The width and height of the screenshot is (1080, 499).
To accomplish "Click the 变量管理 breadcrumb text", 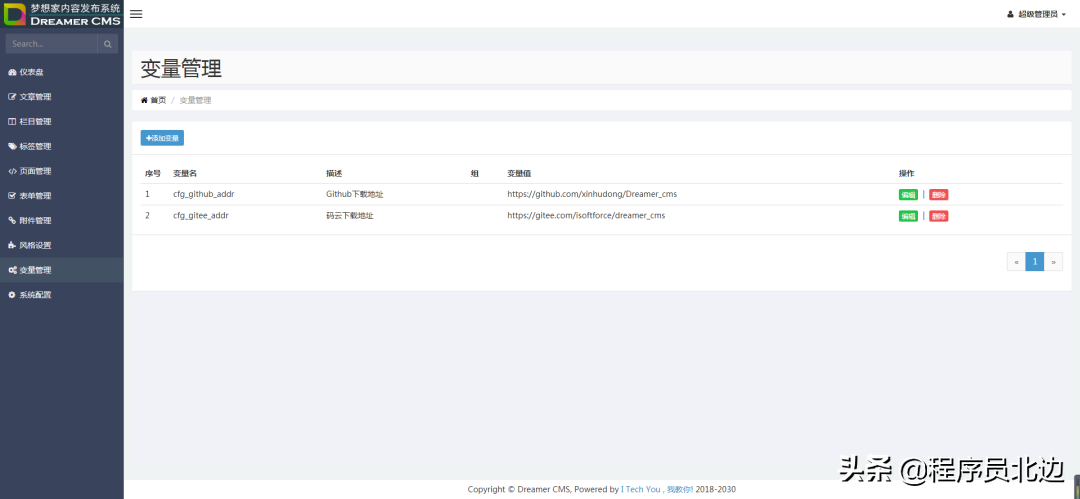I will tap(195, 100).
